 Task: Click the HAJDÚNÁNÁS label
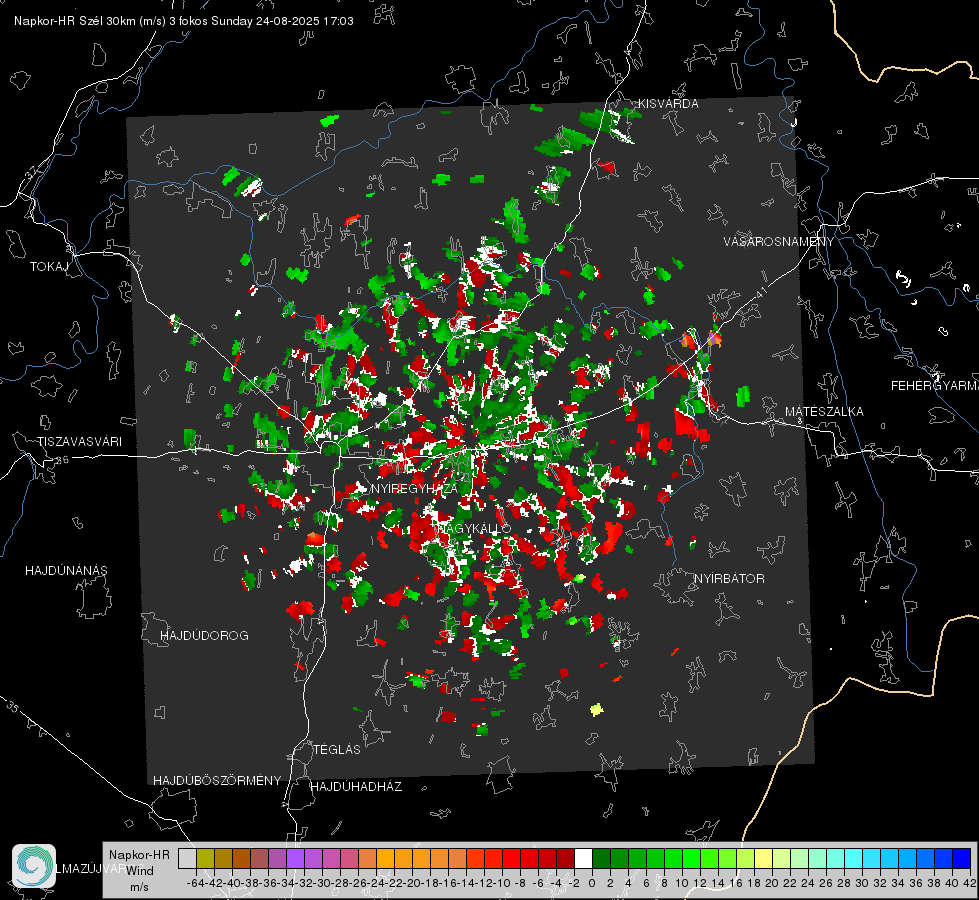click(66, 570)
